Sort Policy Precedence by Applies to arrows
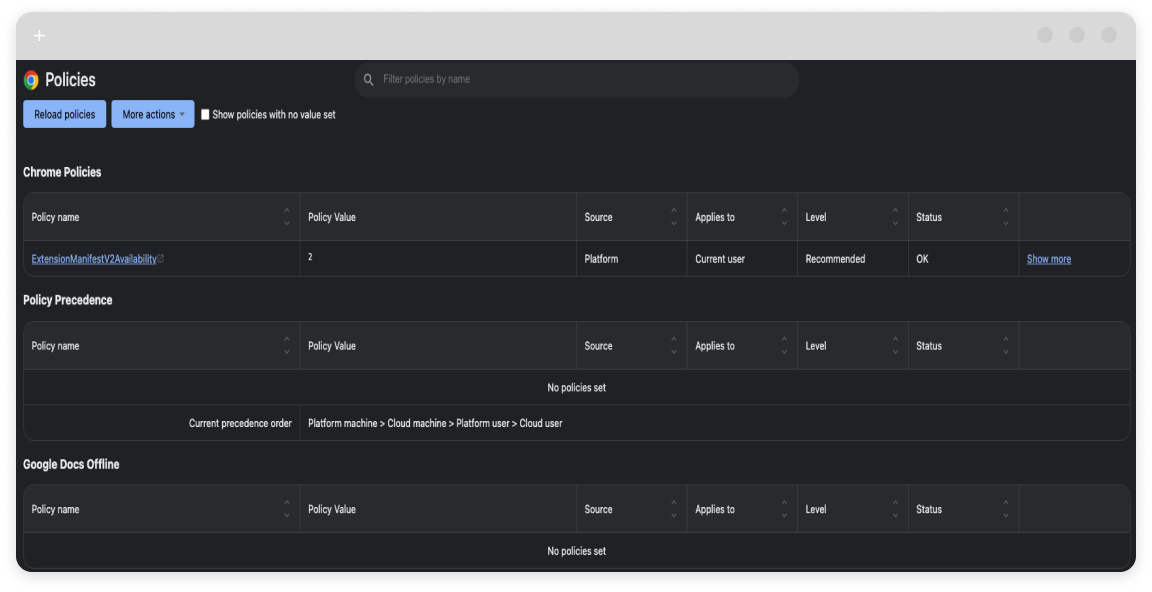 (x=784, y=345)
